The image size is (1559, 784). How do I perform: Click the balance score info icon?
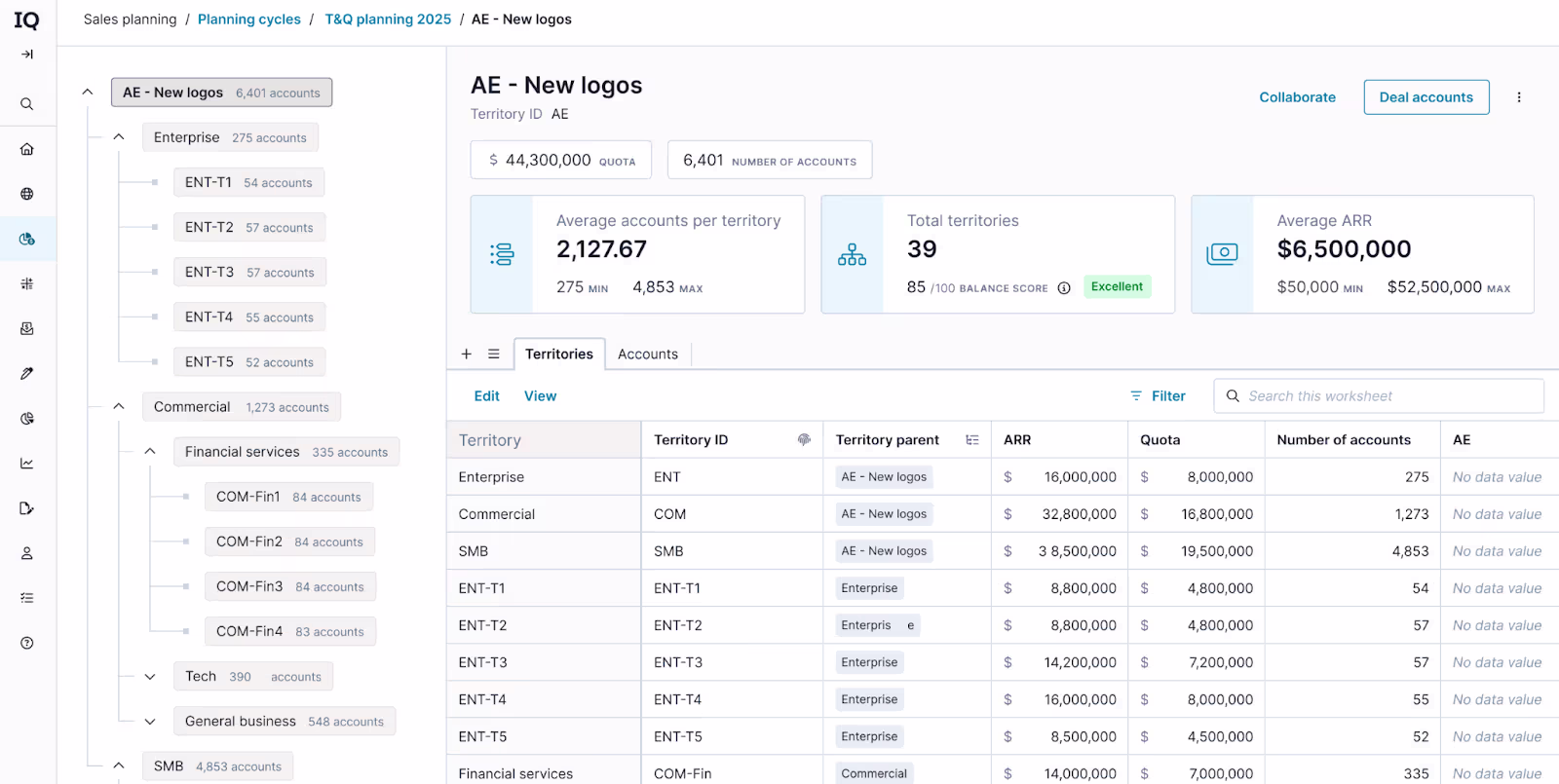pos(1064,288)
